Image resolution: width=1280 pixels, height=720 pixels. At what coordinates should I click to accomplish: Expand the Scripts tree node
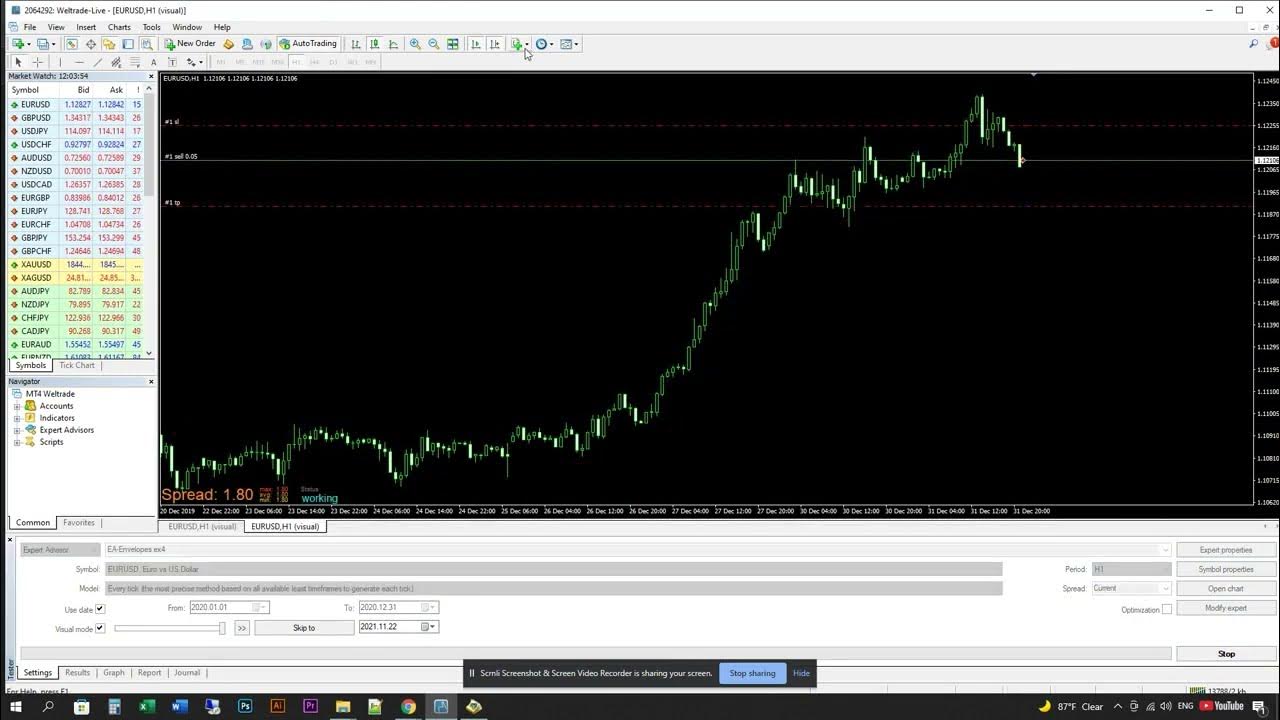pyautogui.click(x=17, y=442)
